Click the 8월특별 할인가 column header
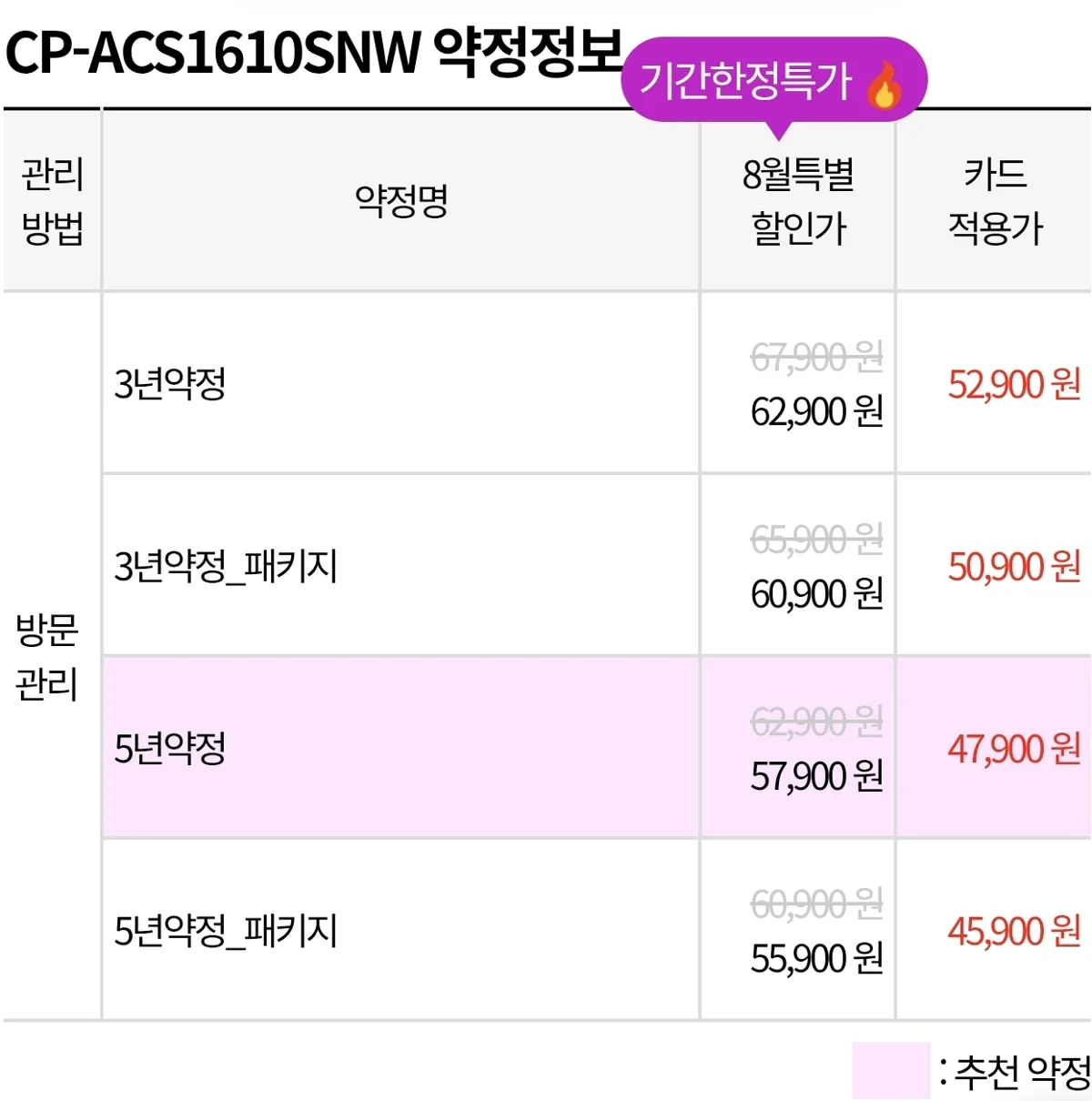The width and height of the screenshot is (1092, 1101). (x=798, y=200)
